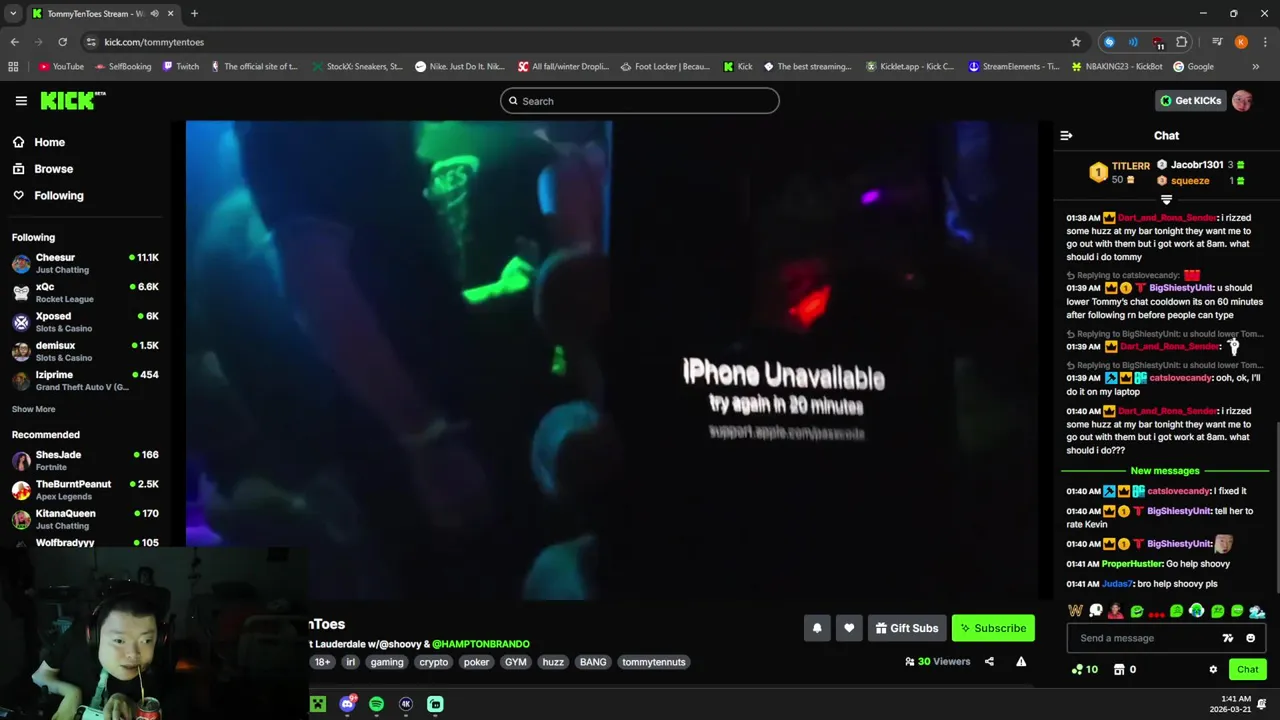Click the stream video player
The width and height of the screenshot is (1280, 720).
click(x=611, y=360)
